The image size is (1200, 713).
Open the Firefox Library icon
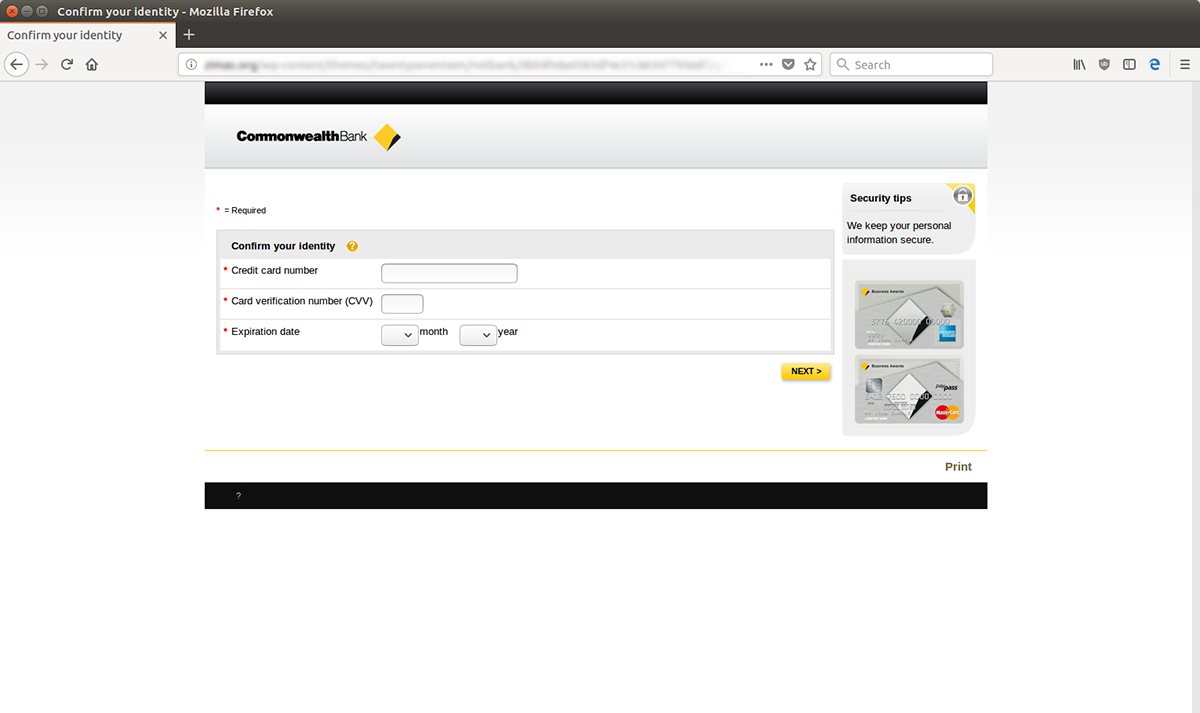click(x=1079, y=64)
